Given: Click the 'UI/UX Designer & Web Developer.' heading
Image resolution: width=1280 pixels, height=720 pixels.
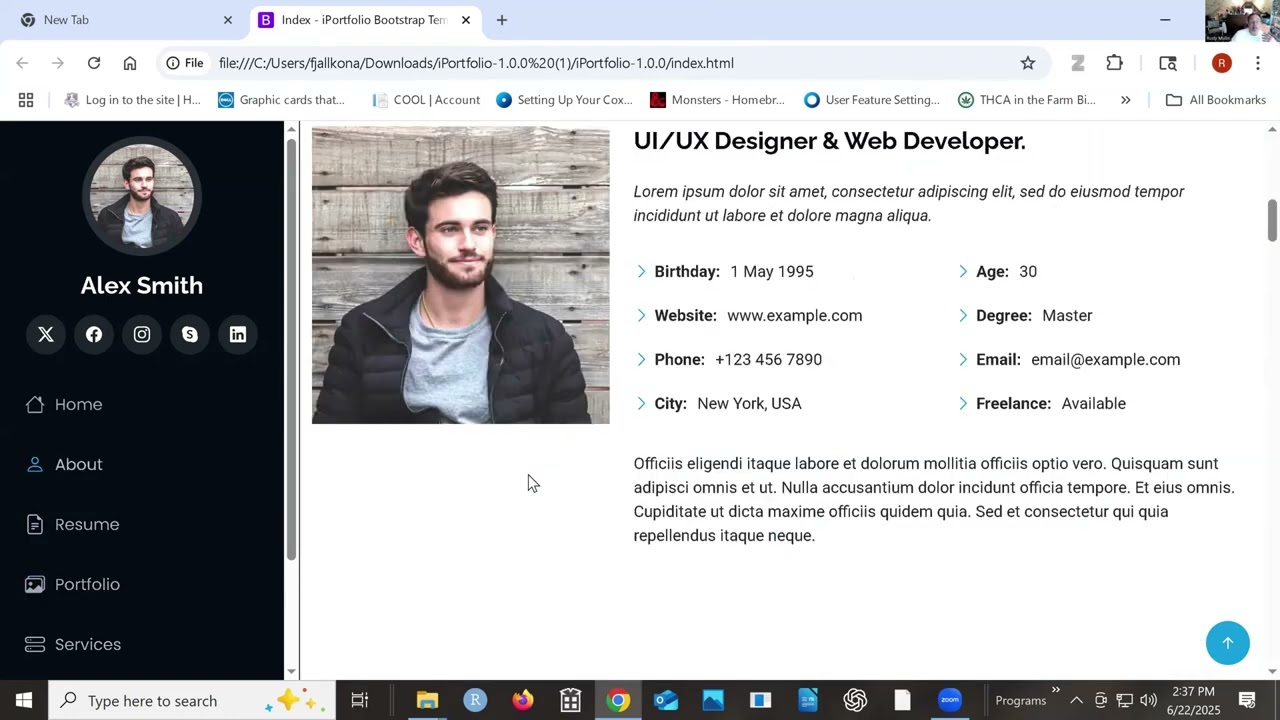Looking at the screenshot, I should coord(830,141).
